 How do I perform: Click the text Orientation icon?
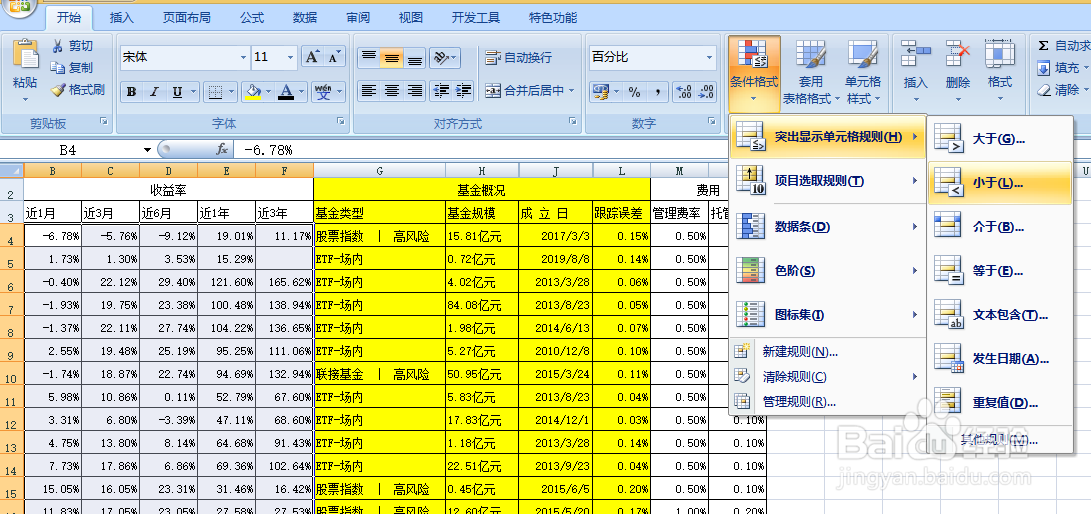tap(440, 58)
